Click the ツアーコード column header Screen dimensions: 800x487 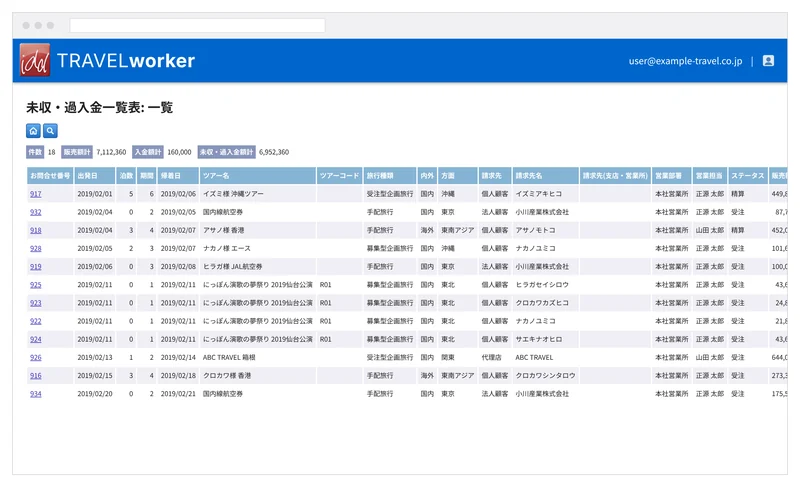tap(339, 175)
